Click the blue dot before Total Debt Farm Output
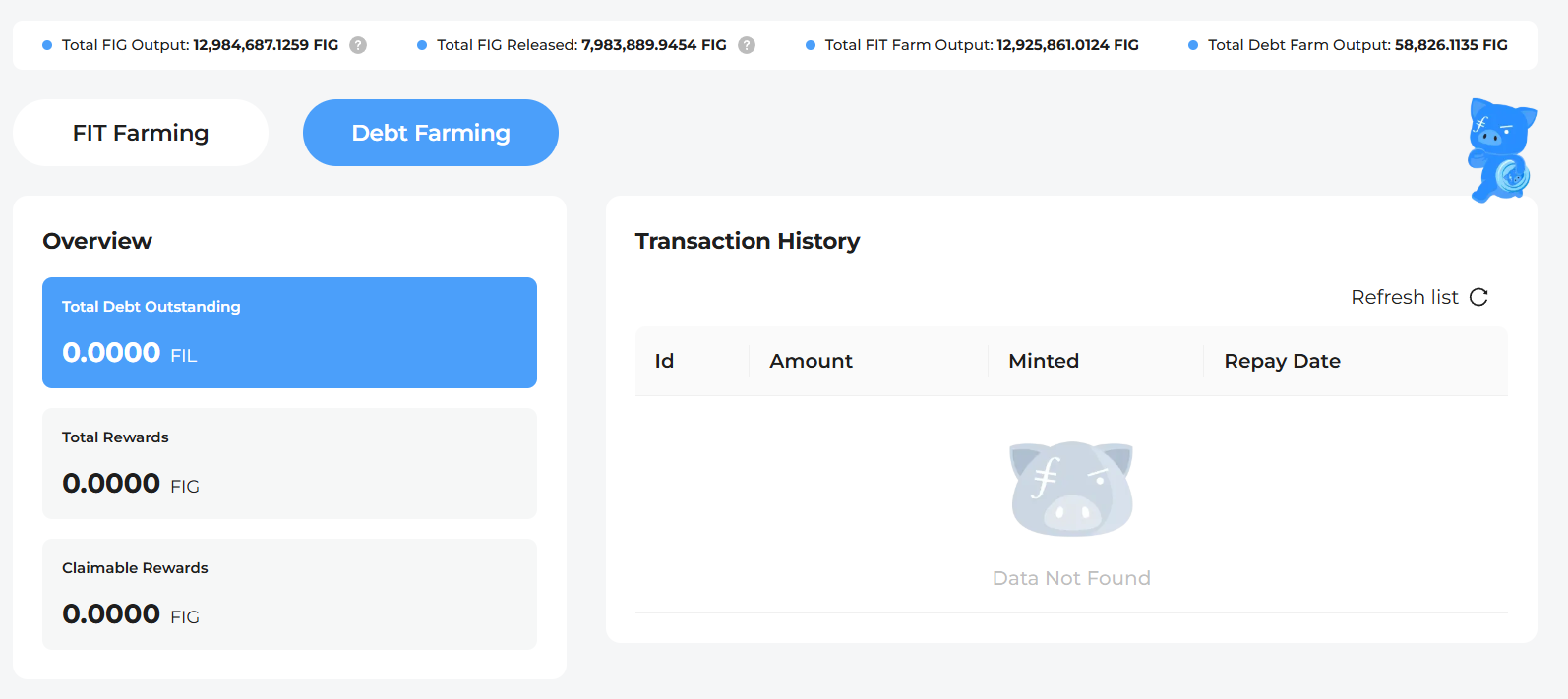1568x699 pixels. pyautogui.click(x=1193, y=45)
